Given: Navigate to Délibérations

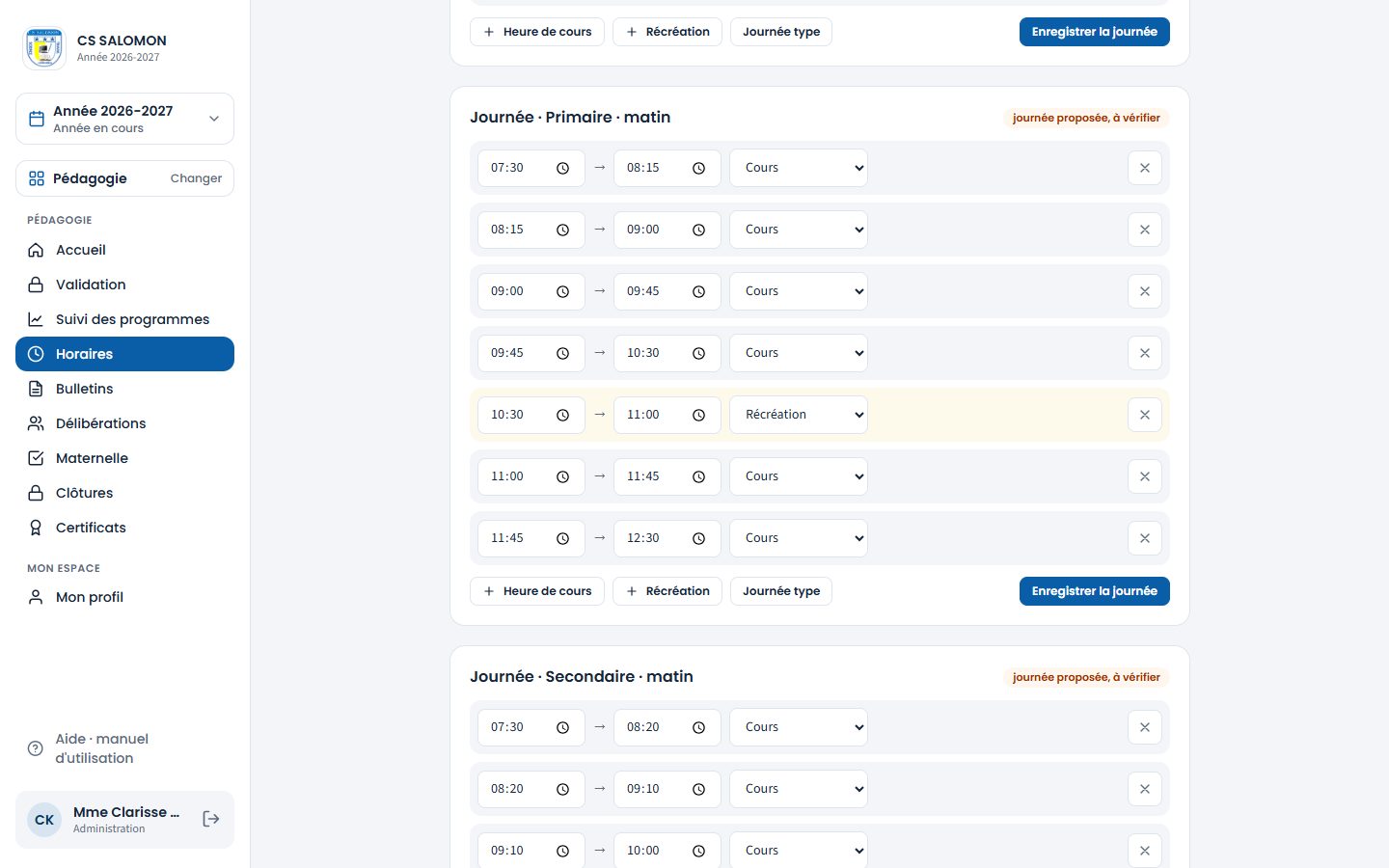Looking at the screenshot, I should pyautogui.click(x=124, y=423).
